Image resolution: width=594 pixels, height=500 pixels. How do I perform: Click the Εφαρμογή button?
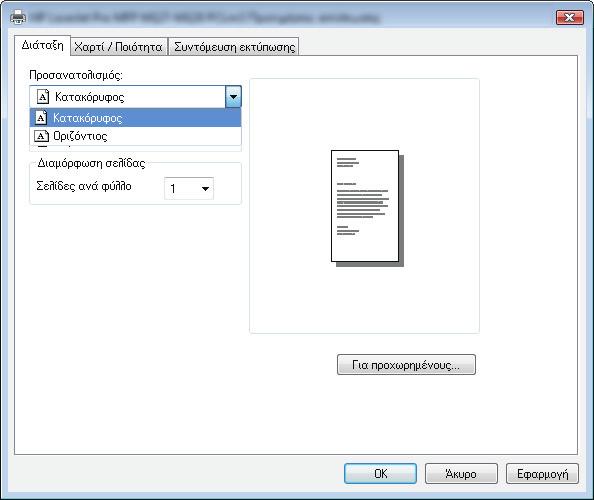point(542,473)
